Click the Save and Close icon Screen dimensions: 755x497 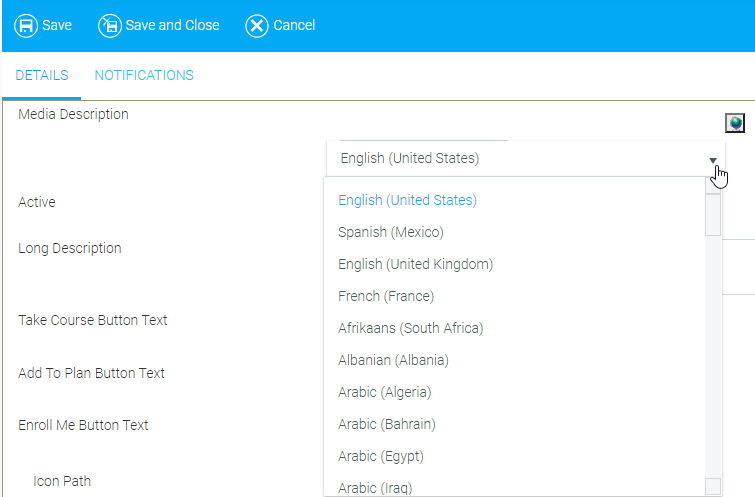click(109, 25)
